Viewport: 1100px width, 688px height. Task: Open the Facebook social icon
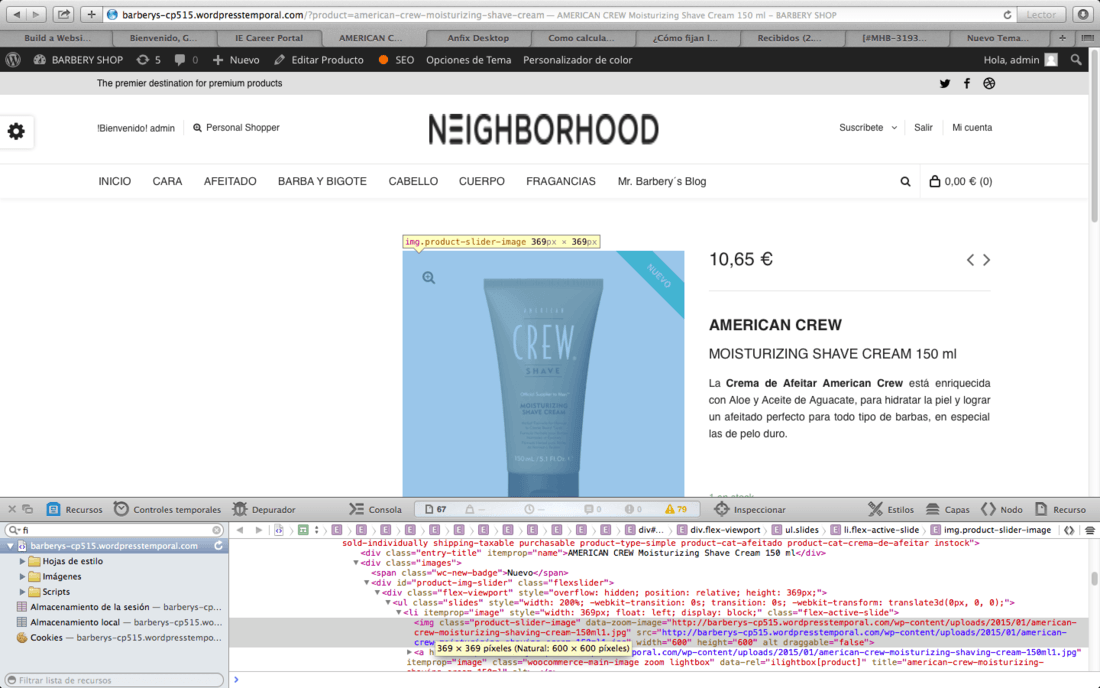click(967, 83)
